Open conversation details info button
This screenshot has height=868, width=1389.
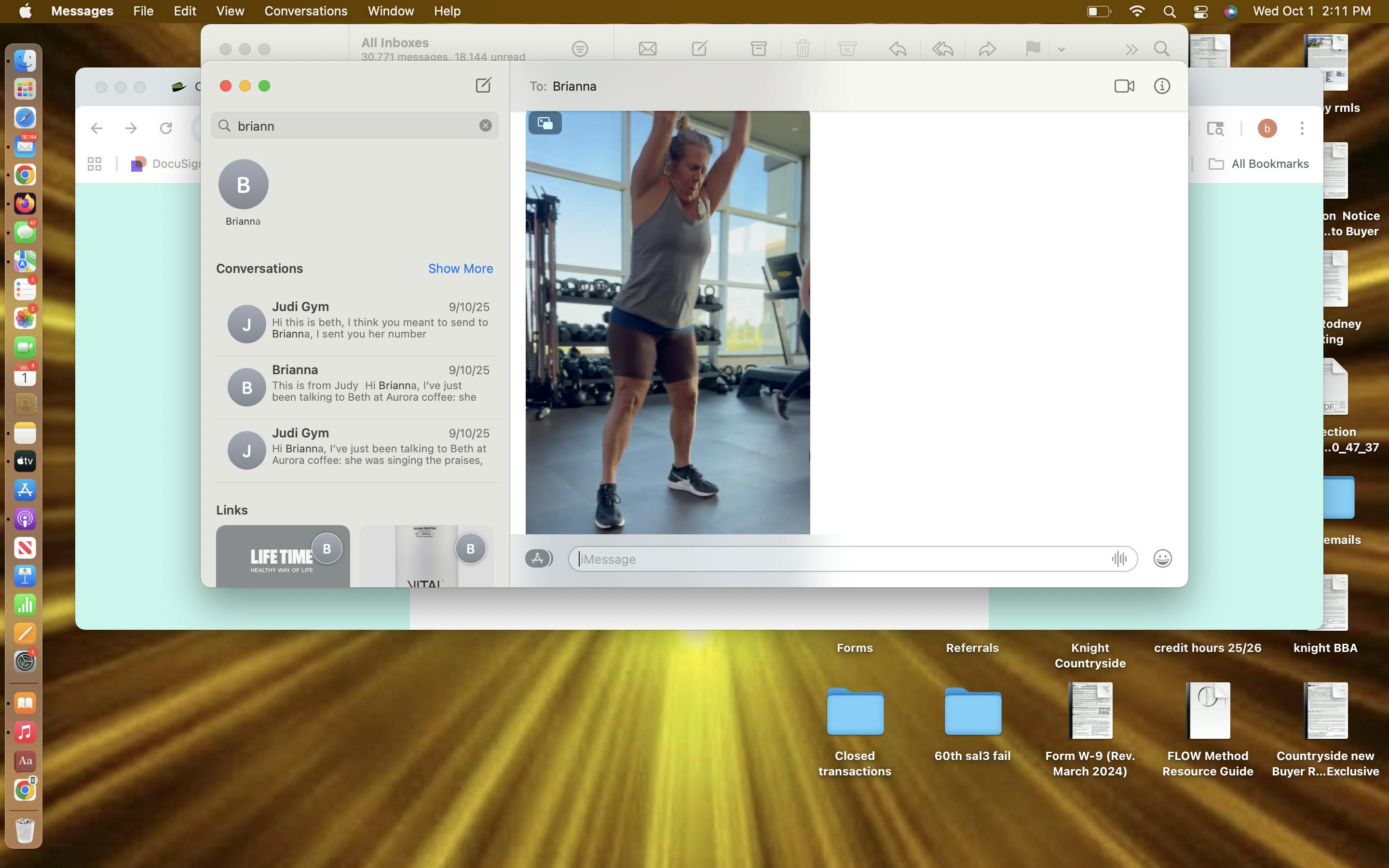(1162, 86)
